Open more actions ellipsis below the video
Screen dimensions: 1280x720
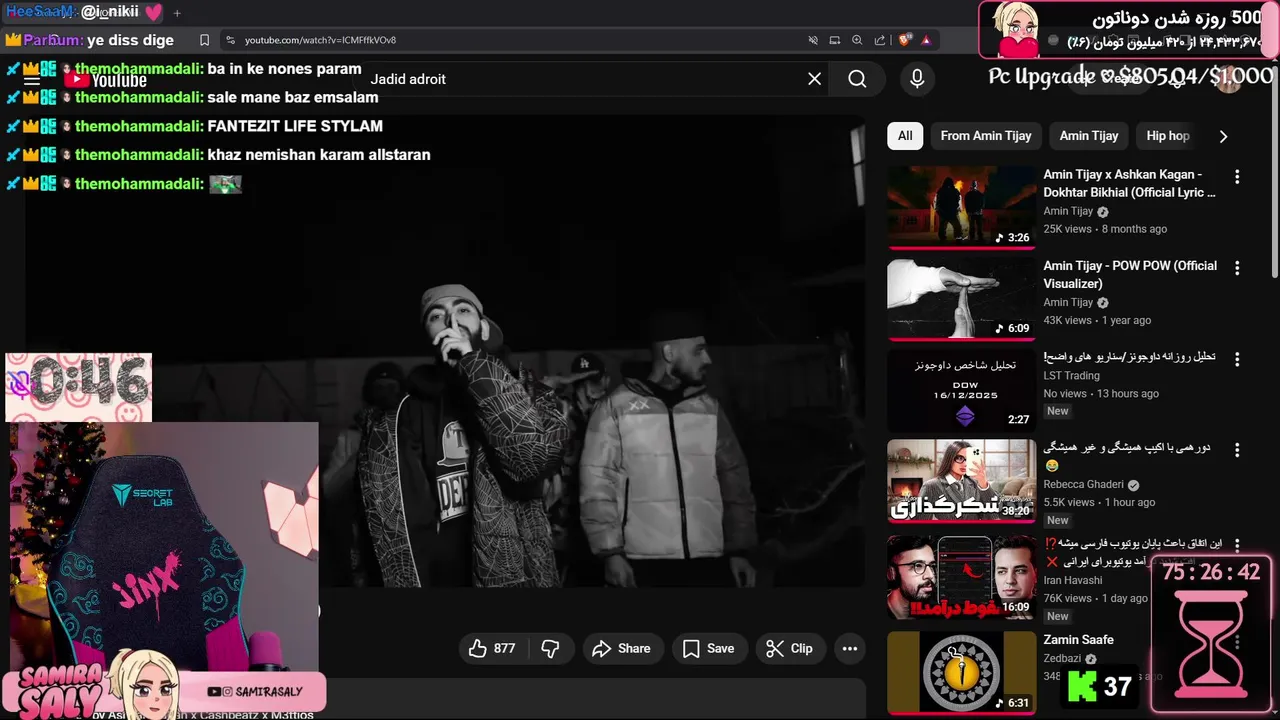pos(850,648)
